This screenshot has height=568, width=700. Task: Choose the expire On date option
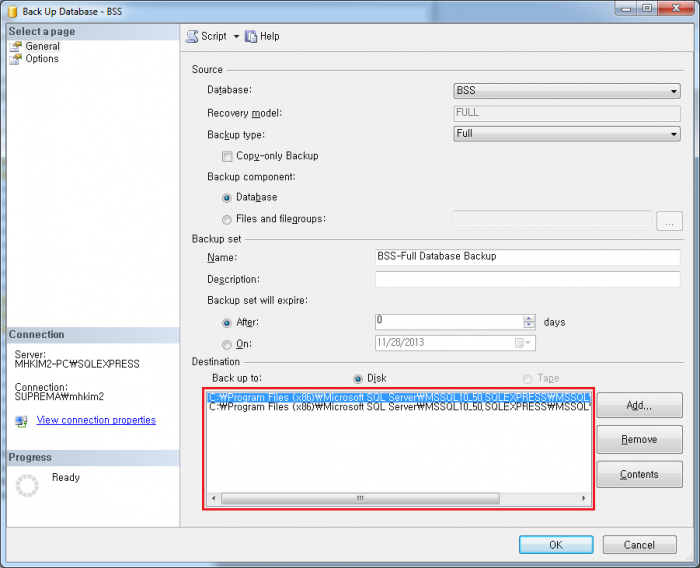pyautogui.click(x=227, y=344)
